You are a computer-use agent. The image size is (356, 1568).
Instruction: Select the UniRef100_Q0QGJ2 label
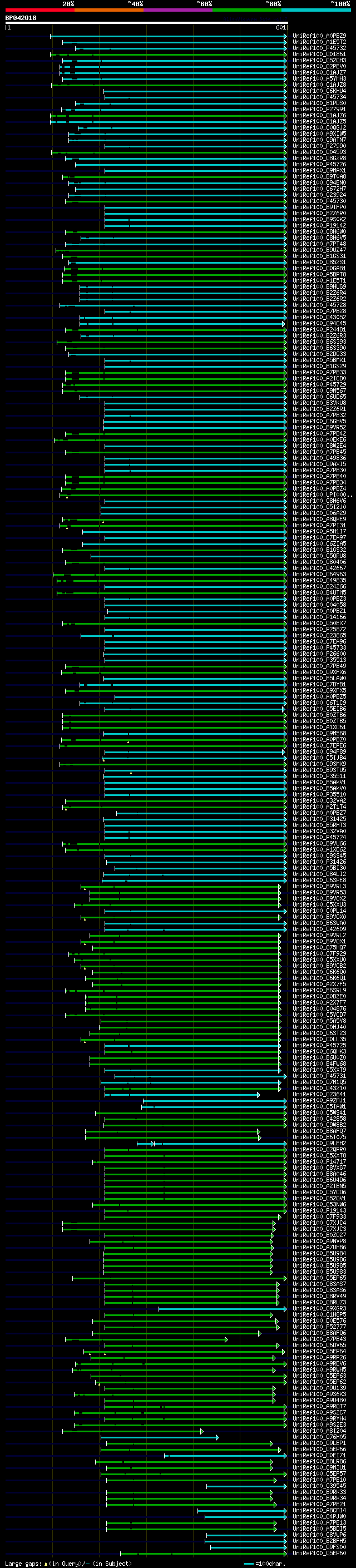[319, 128]
